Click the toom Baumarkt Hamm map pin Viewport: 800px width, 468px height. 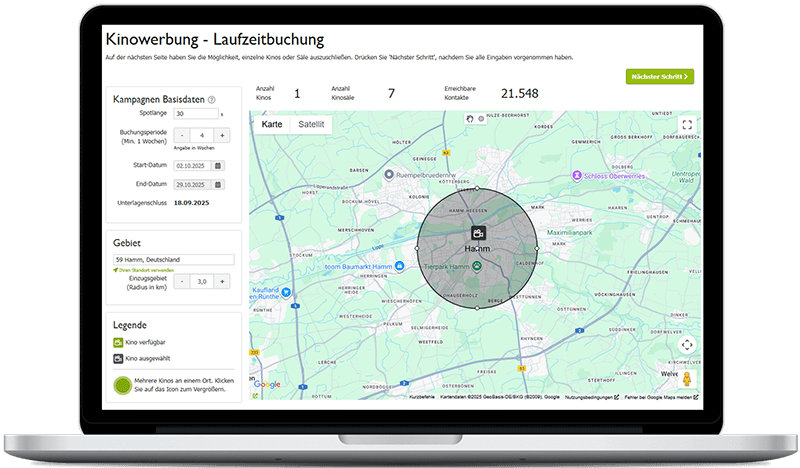point(399,266)
